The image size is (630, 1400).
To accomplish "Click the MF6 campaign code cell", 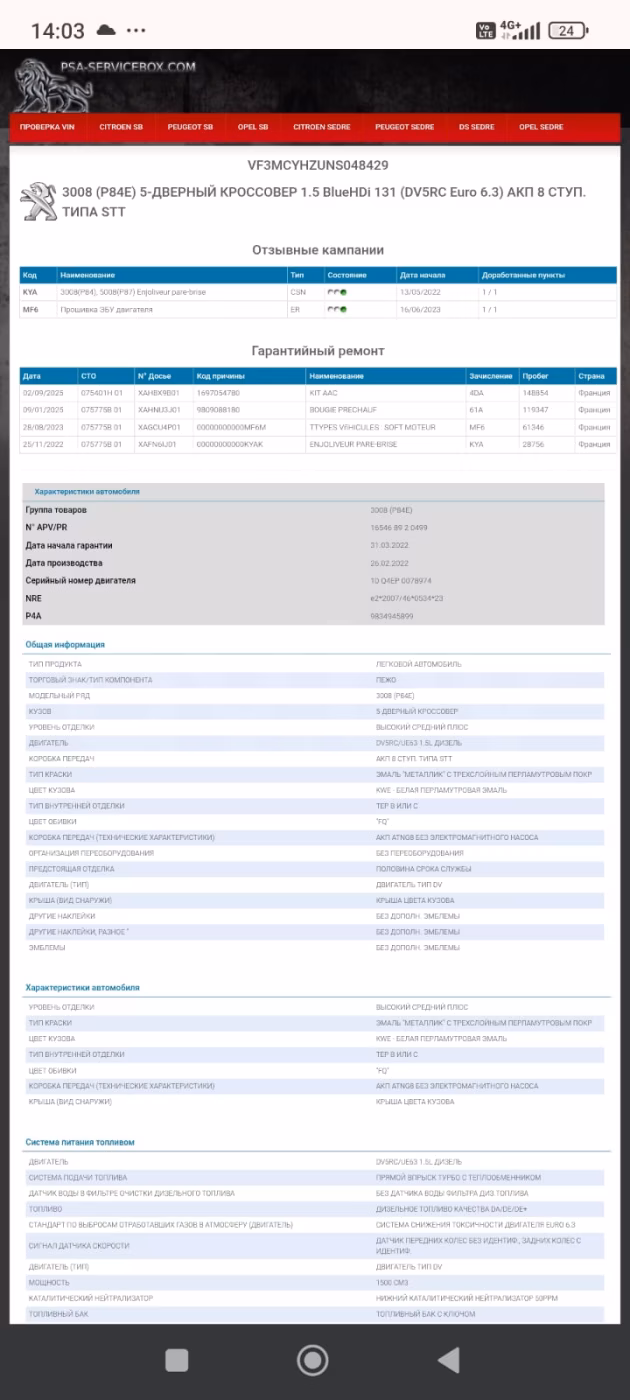I will click(30, 309).
